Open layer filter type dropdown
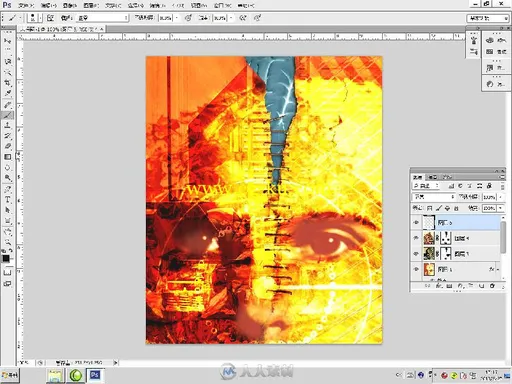512x384 pixels. coord(426,186)
